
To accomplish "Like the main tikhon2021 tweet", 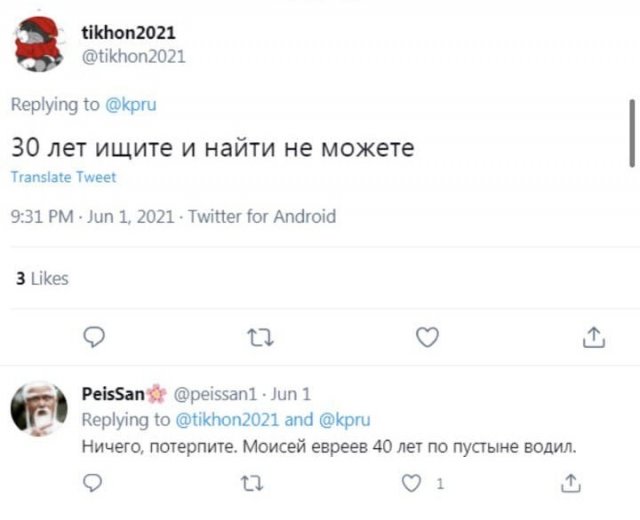I will click(x=427, y=338).
